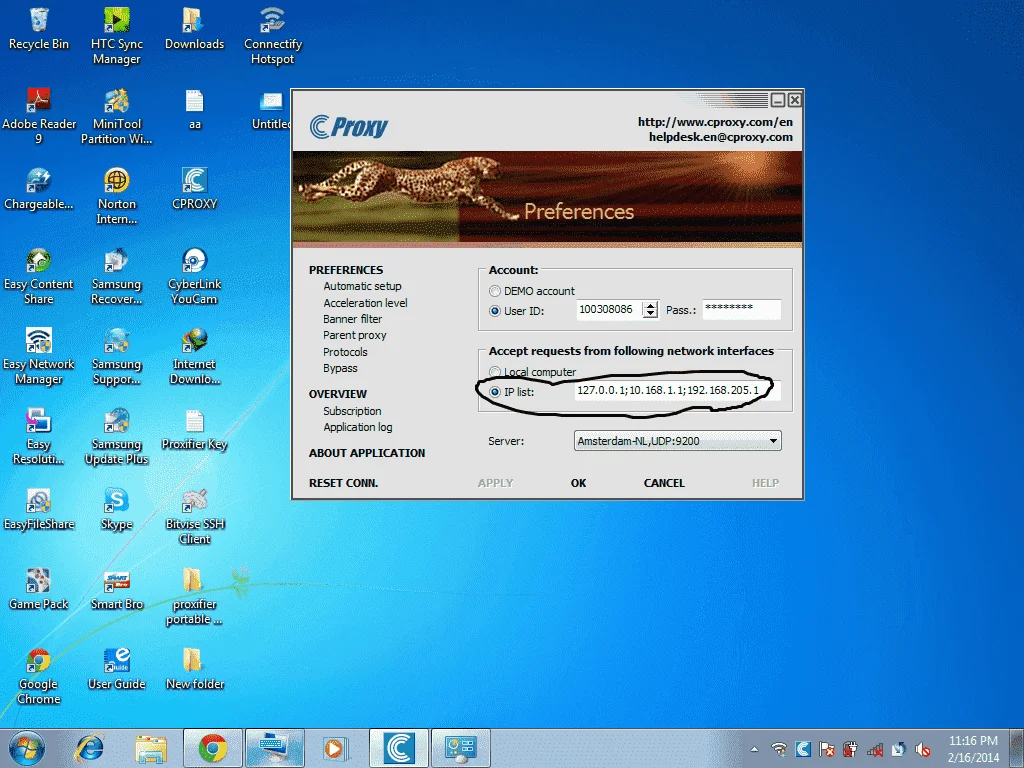Open Internet Download Manager shortcut
Image resolution: width=1024 pixels, height=768 pixels.
tap(194, 357)
